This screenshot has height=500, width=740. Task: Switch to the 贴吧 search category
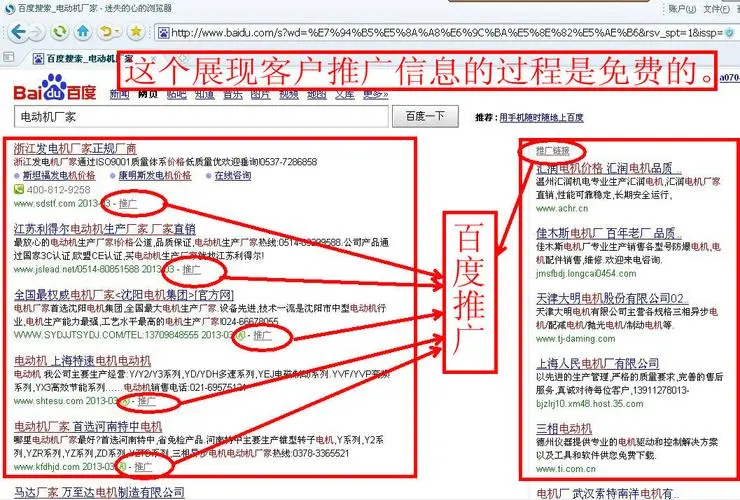click(176, 94)
